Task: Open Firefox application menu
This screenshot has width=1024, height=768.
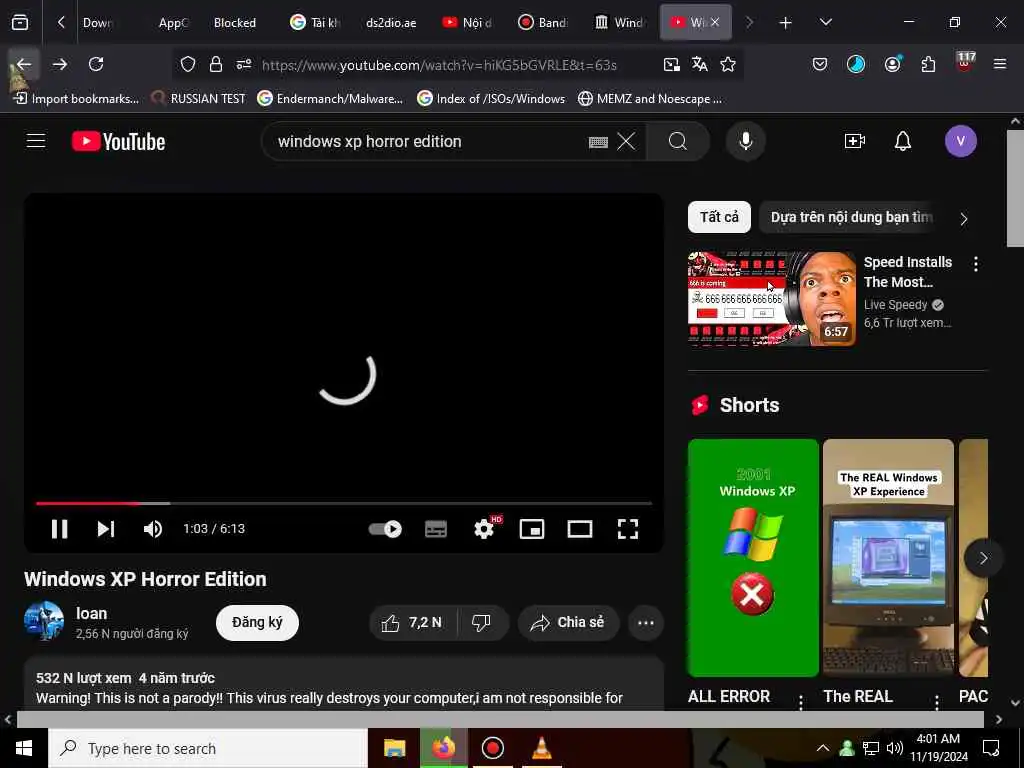Action: [999, 64]
